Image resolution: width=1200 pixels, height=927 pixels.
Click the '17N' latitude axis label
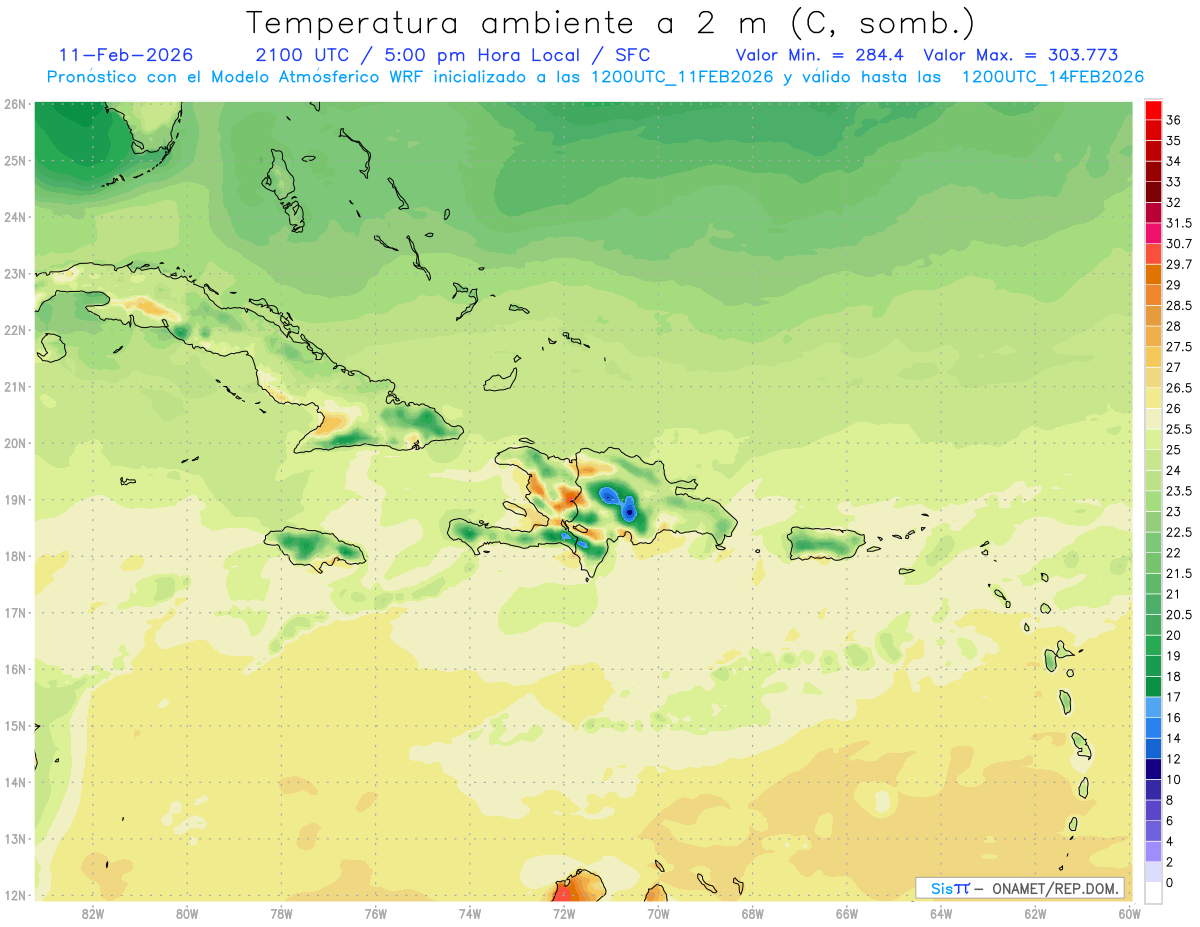pyautogui.click(x=14, y=612)
